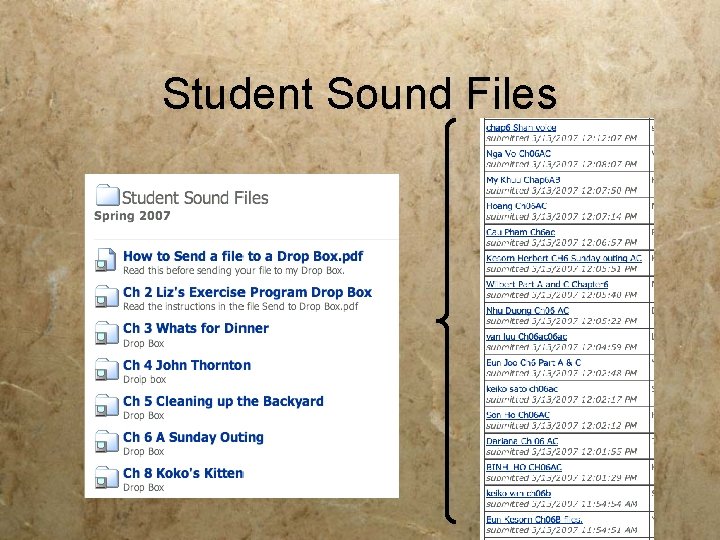720x540 pixels.
Task: Click the 'submitted 3/13/2007 12:02:12 PM' timestamp
Action: (x=562, y=426)
